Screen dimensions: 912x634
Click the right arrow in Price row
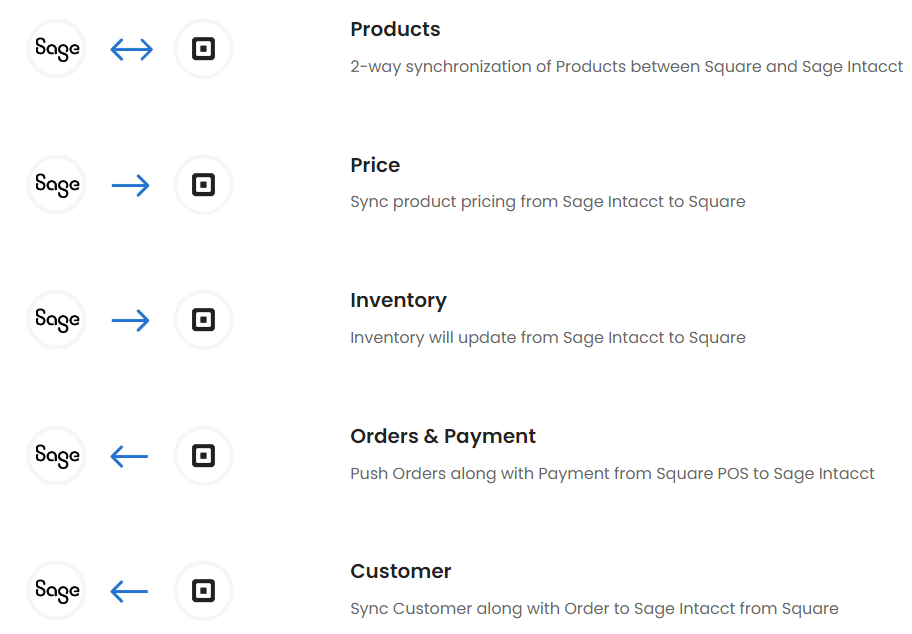(131, 185)
